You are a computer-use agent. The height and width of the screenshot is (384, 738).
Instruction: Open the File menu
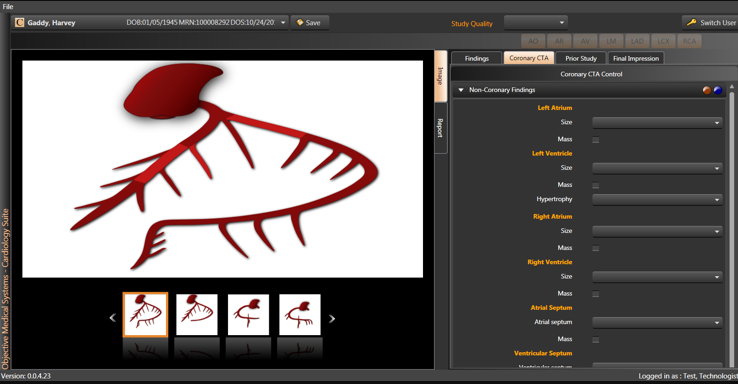(8, 7)
